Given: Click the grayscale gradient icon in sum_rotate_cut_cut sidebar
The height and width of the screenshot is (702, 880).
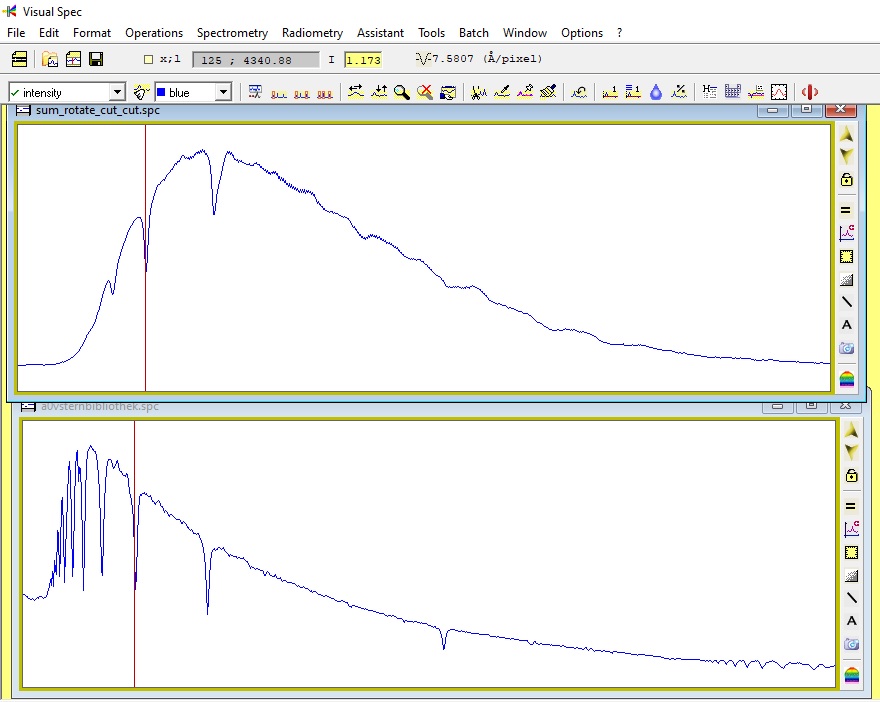Looking at the screenshot, I should 846,279.
